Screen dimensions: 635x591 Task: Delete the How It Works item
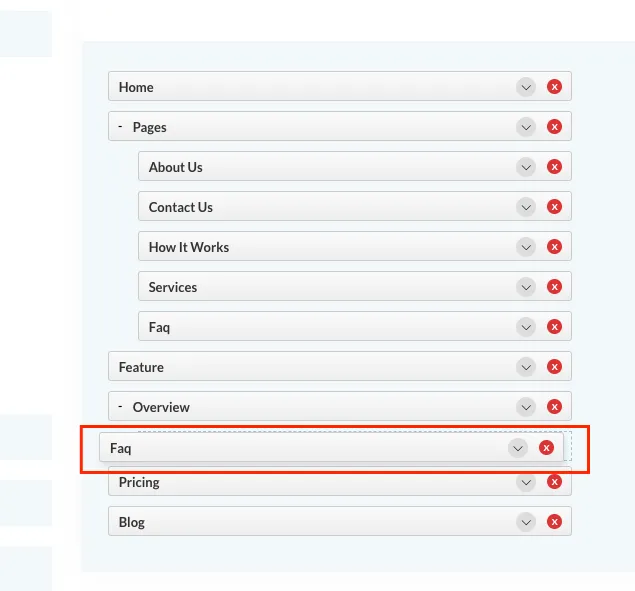click(554, 247)
